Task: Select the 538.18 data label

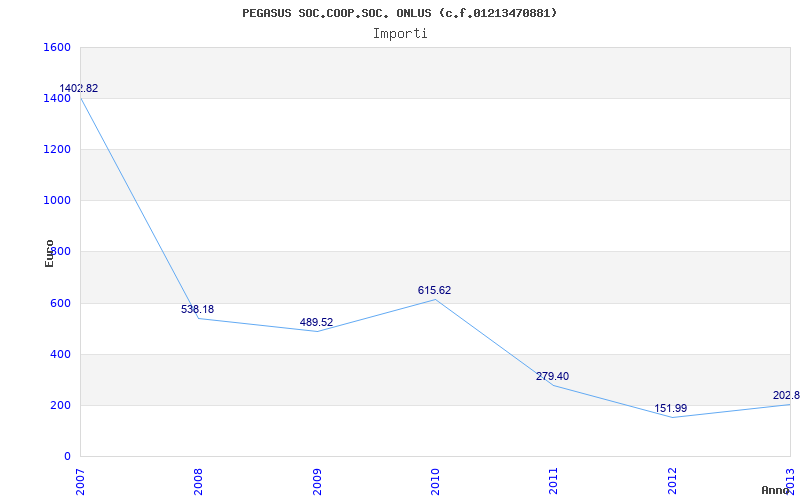Action: 197,309
